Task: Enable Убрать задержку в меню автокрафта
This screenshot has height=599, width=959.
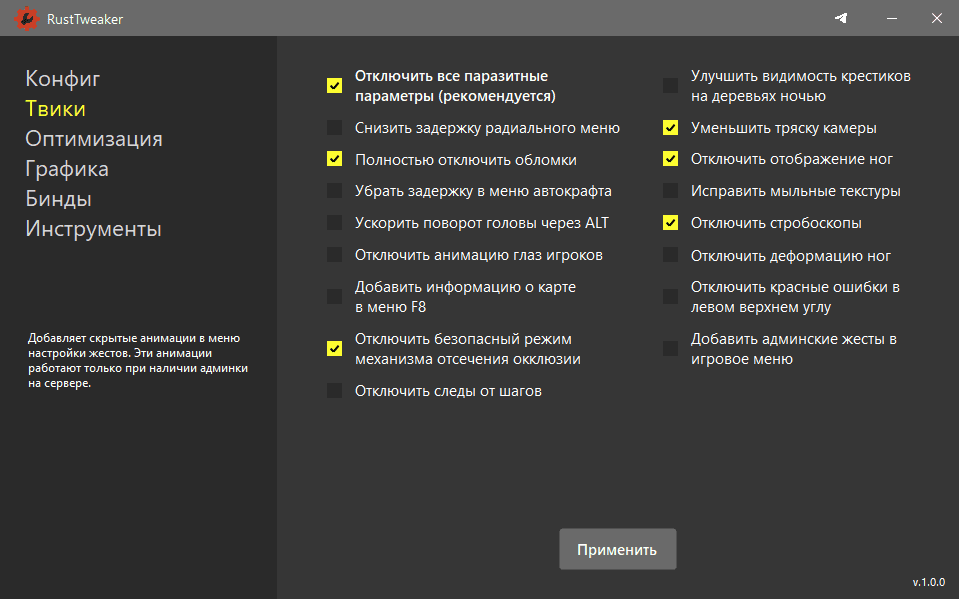Action: pyautogui.click(x=334, y=191)
